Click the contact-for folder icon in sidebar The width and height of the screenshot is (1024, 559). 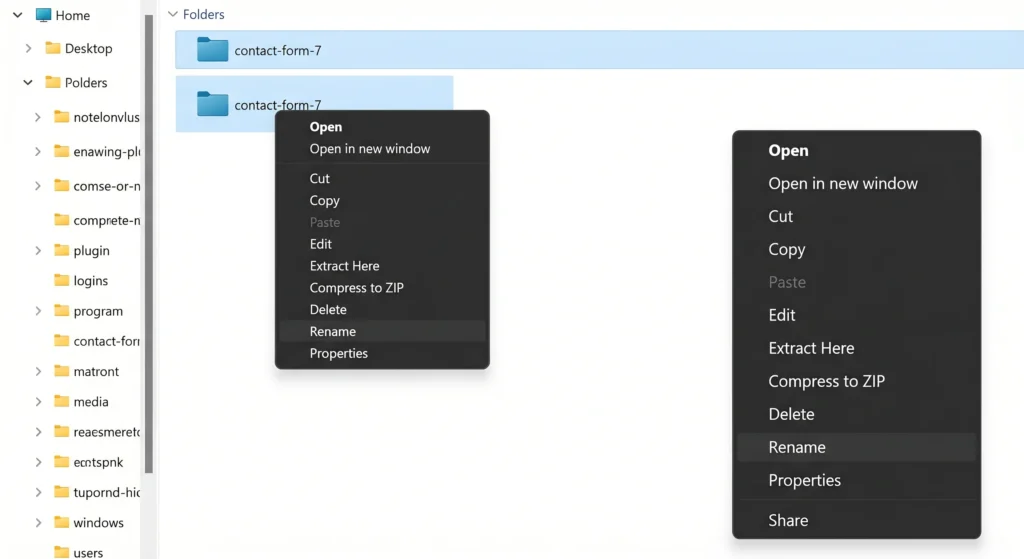click(x=61, y=341)
